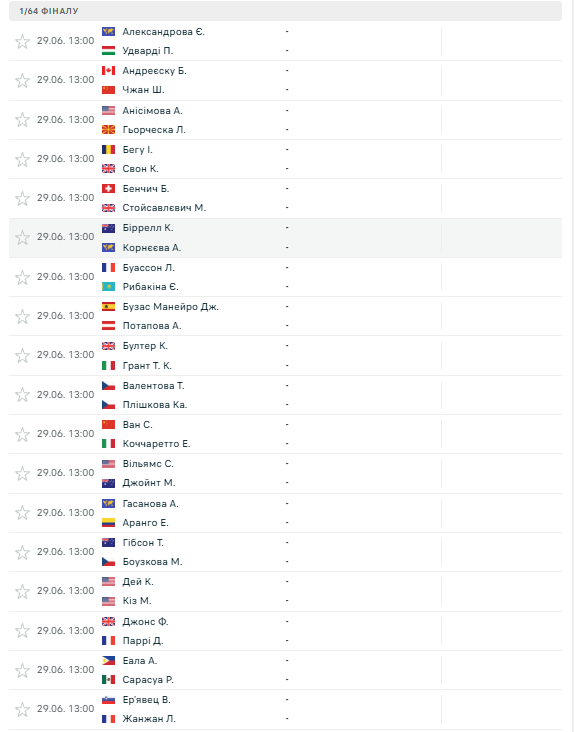Open player Боузкова М. link
Image resolution: width=574 pixels, height=732 pixels.
pos(152,562)
